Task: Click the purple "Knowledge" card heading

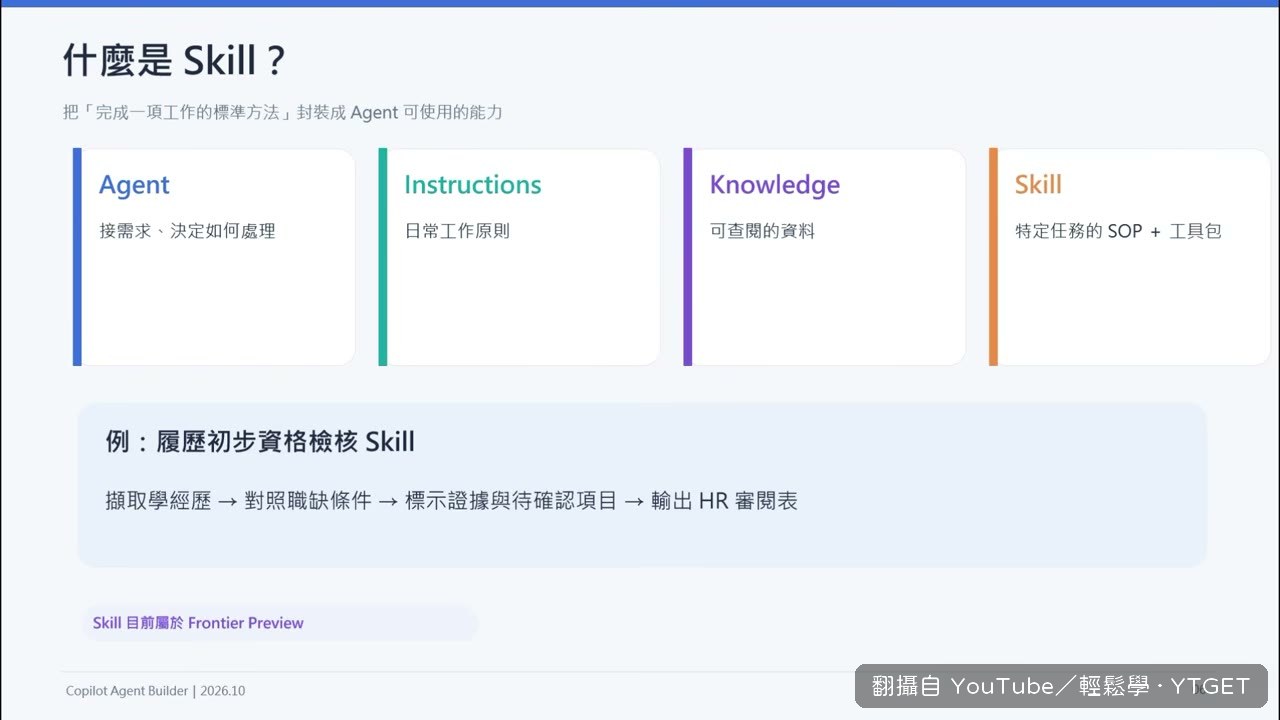Action: tap(775, 185)
